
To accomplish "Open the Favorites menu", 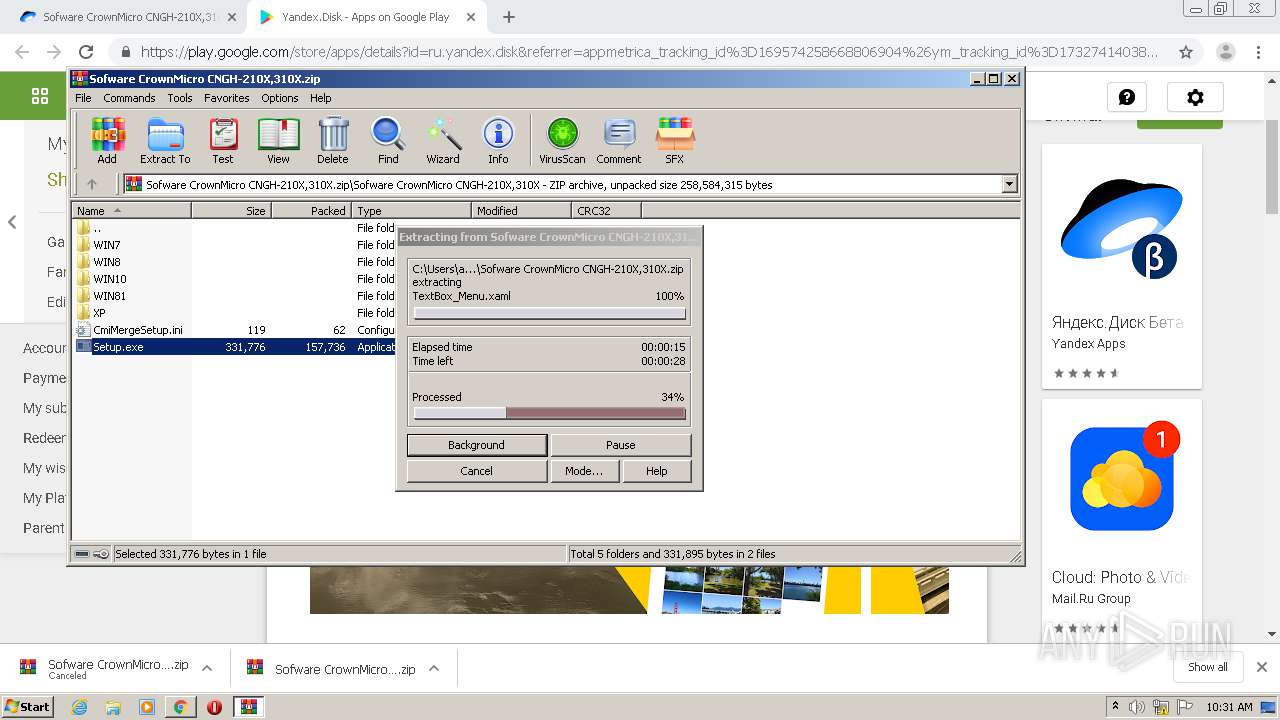I will click(227, 98).
